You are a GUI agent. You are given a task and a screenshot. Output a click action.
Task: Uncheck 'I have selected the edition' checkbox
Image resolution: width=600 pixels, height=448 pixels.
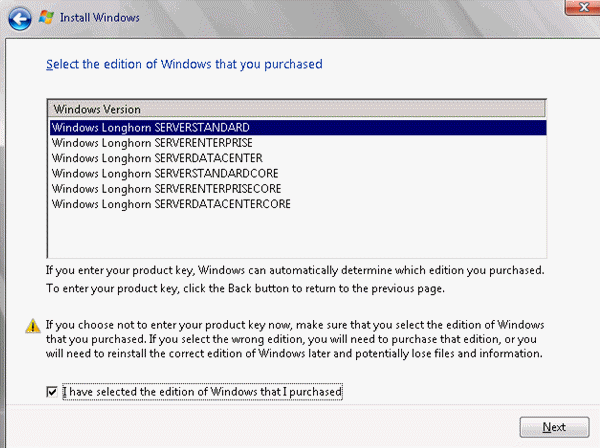52,392
